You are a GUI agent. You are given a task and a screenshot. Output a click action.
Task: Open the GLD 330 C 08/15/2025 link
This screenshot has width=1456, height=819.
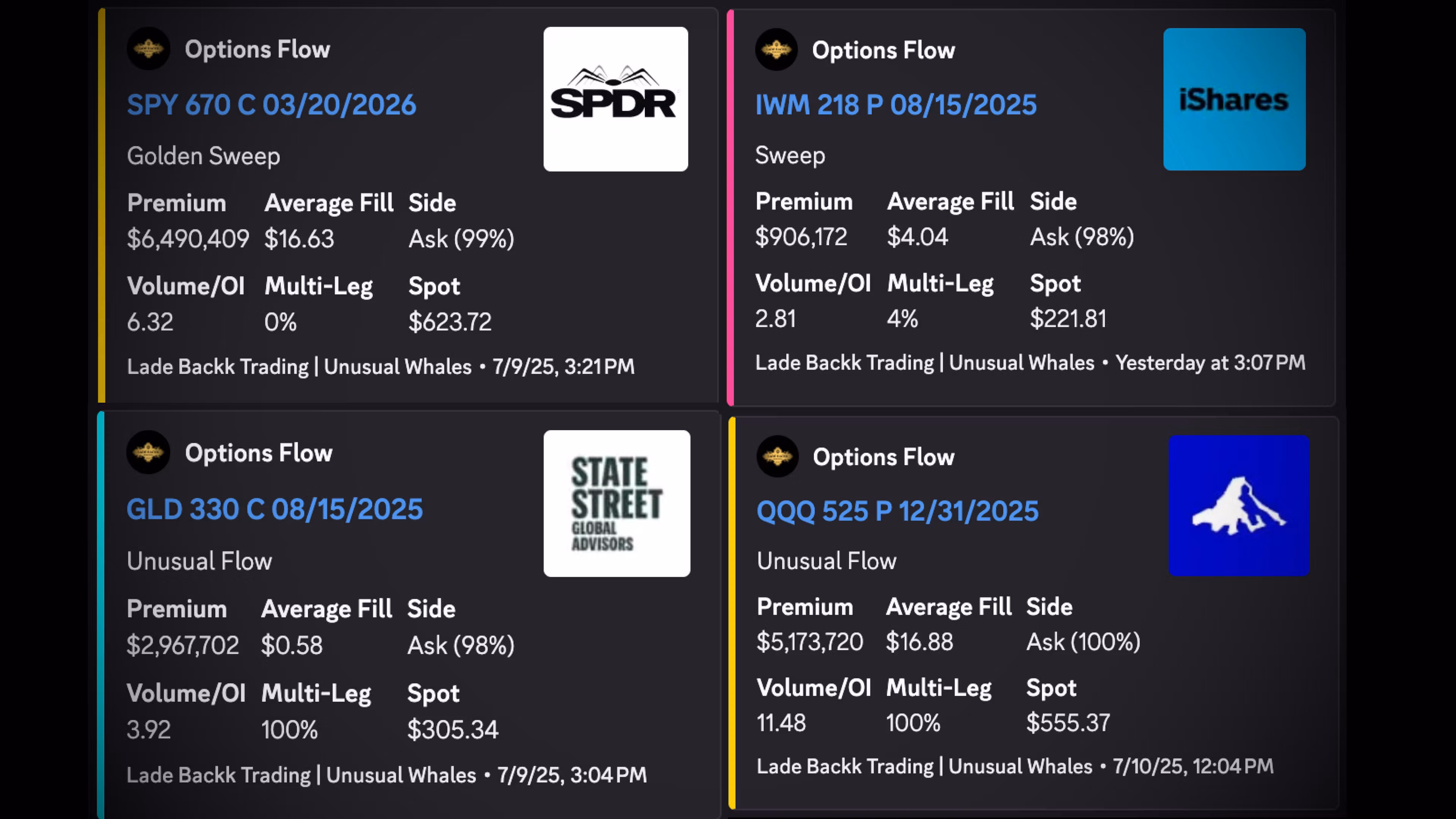[x=275, y=509]
